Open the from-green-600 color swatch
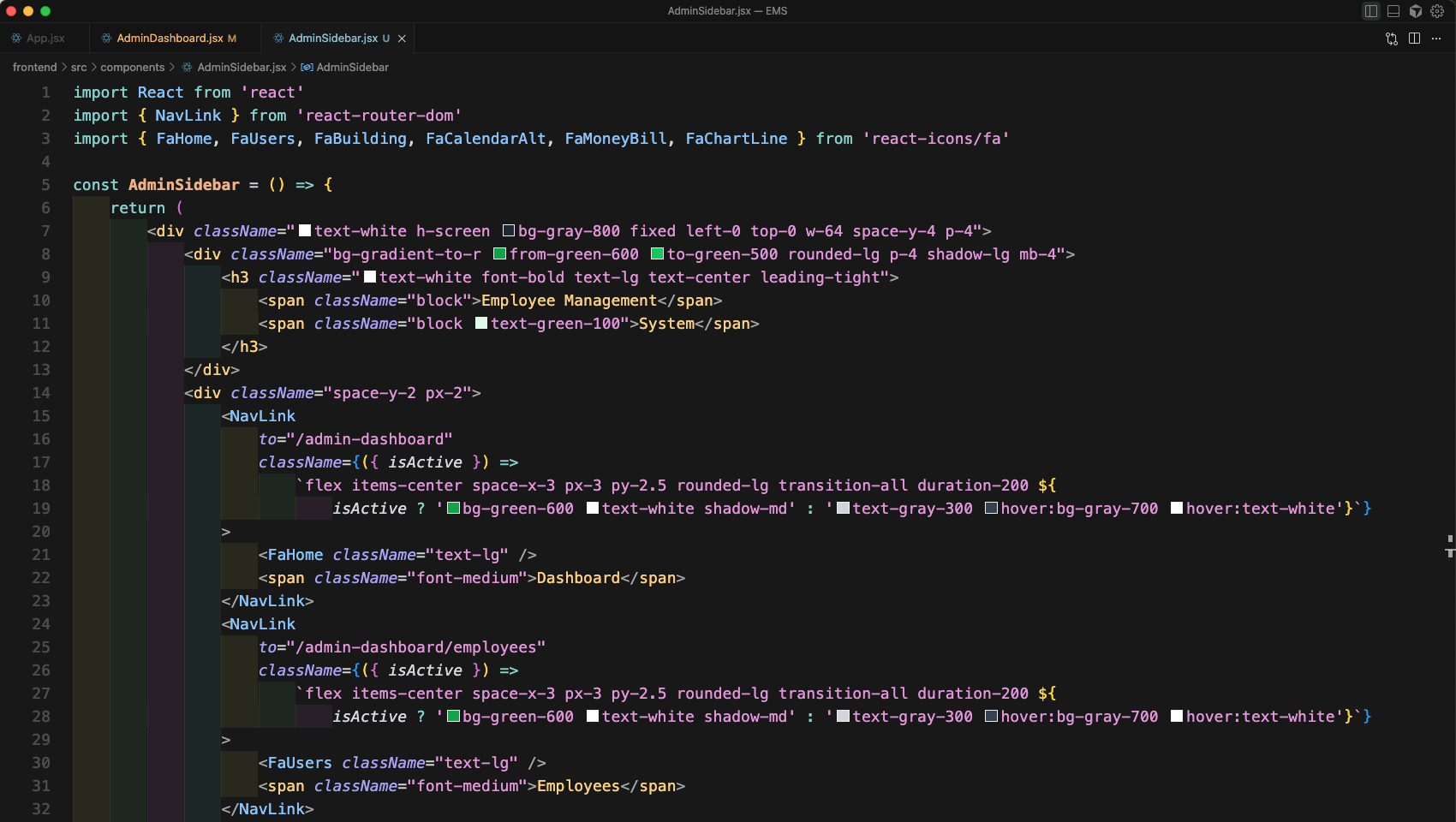Viewport: 1456px width, 822px height. (499, 254)
